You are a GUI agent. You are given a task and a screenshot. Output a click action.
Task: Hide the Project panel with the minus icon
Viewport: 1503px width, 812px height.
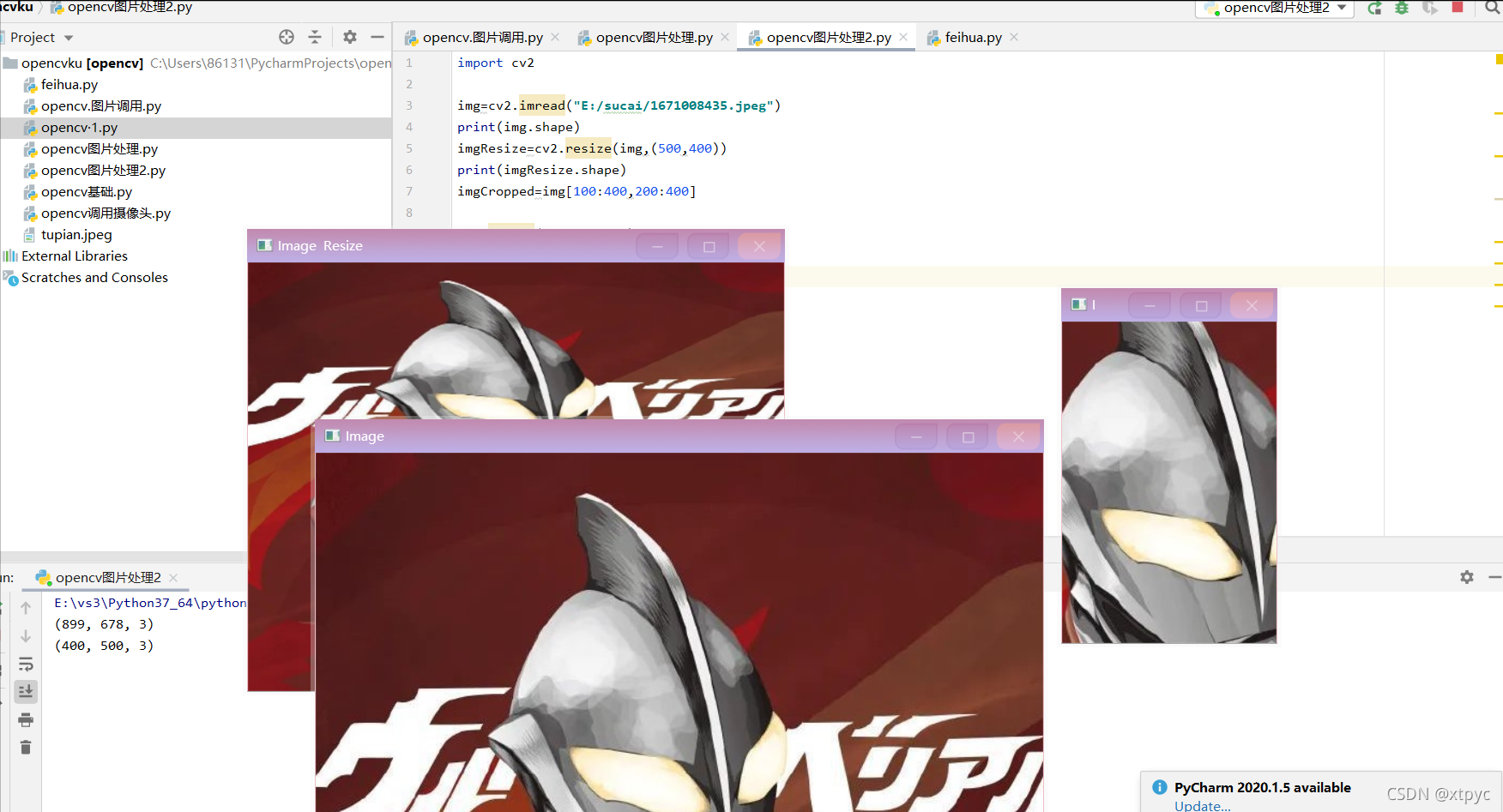[x=377, y=37]
